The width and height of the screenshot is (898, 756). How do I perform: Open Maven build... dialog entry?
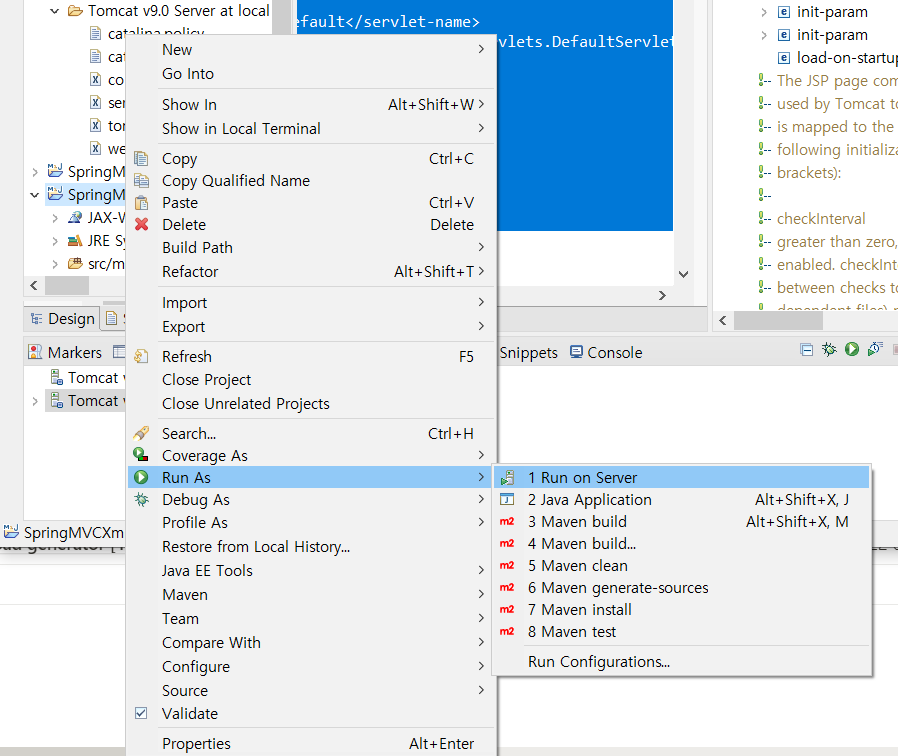[x=681, y=544]
